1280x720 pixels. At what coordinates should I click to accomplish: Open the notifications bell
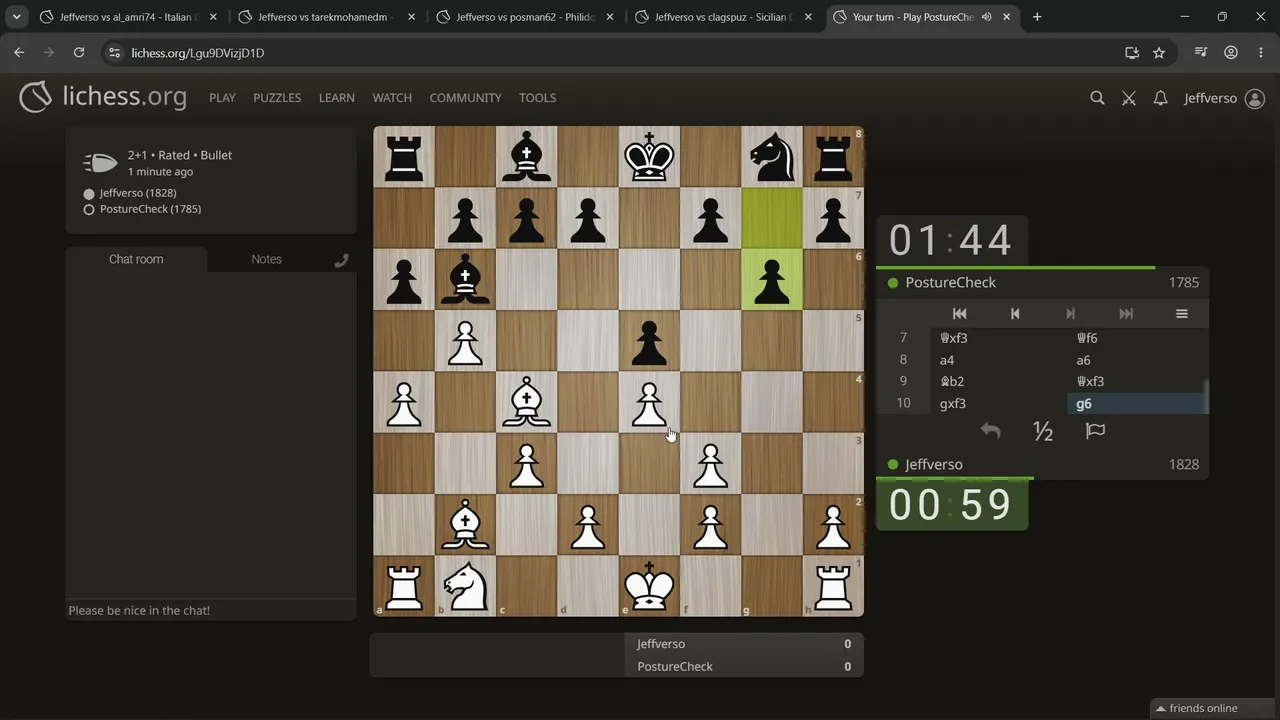click(1160, 98)
